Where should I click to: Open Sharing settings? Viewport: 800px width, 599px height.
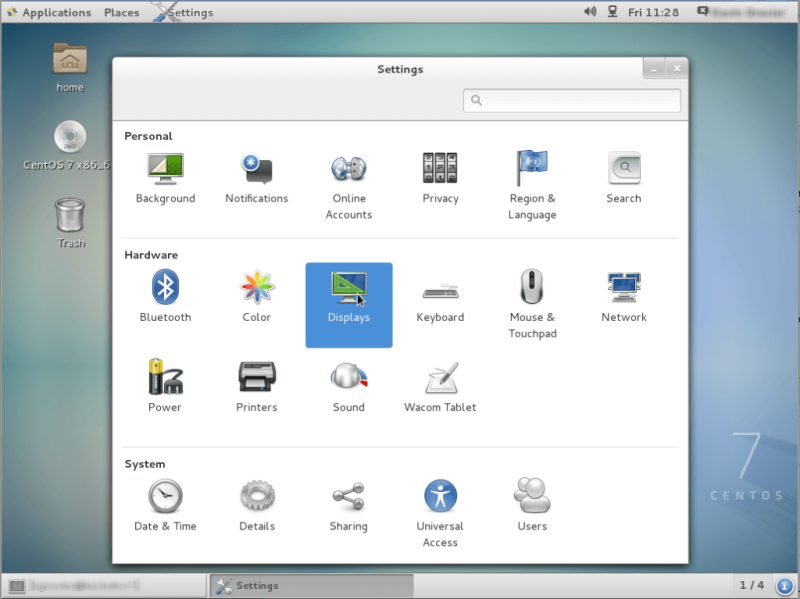(348, 506)
